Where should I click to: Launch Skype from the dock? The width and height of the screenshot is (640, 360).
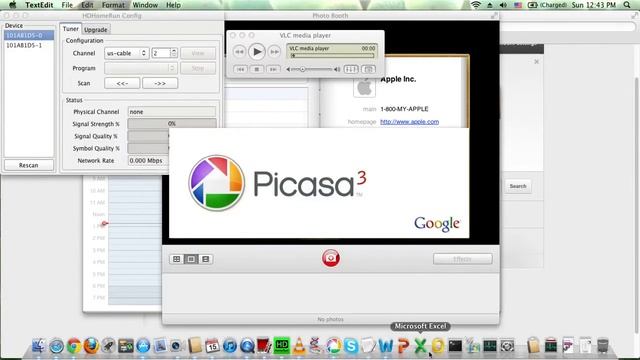point(351,346)
